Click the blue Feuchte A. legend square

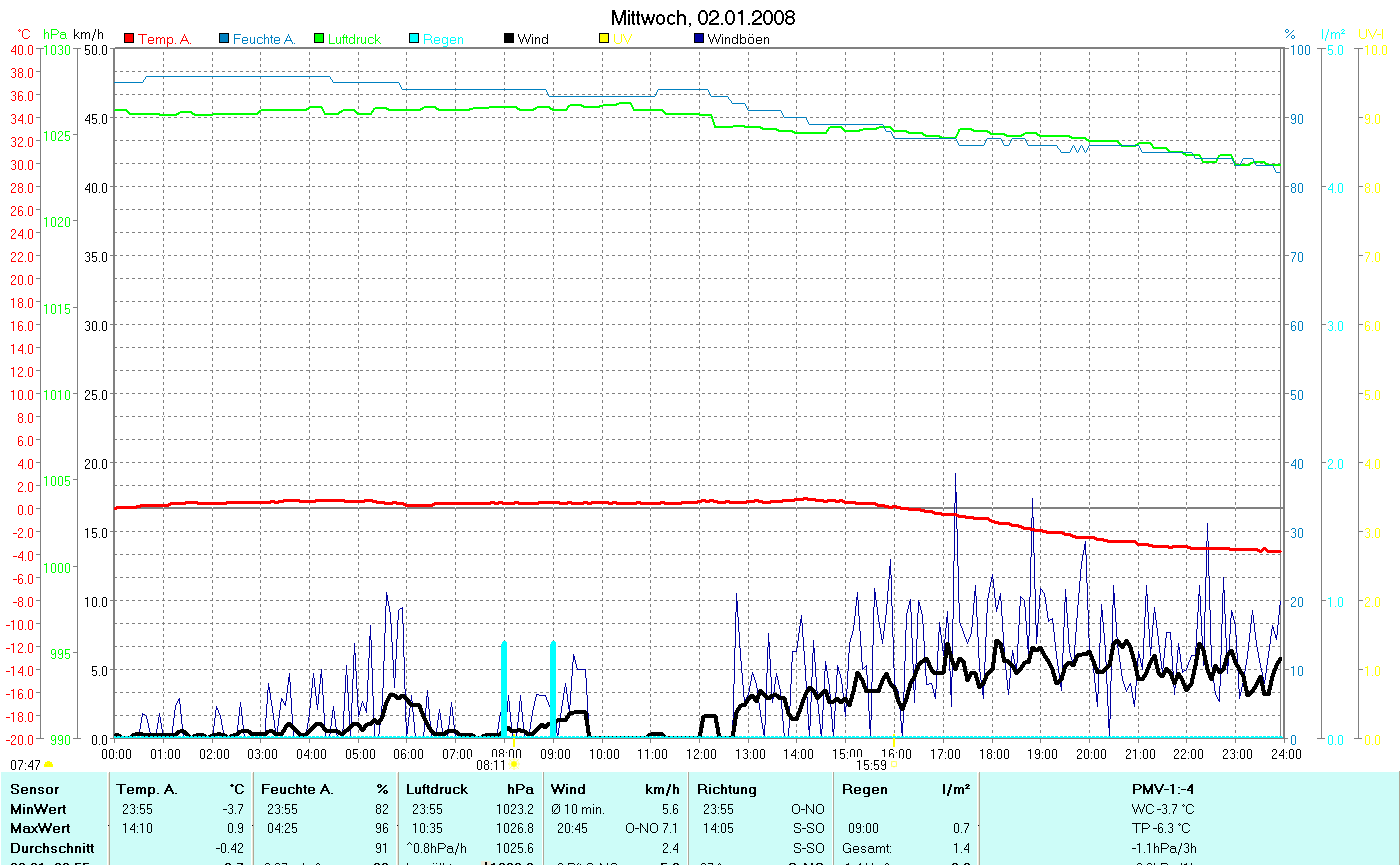pos(224,39)
